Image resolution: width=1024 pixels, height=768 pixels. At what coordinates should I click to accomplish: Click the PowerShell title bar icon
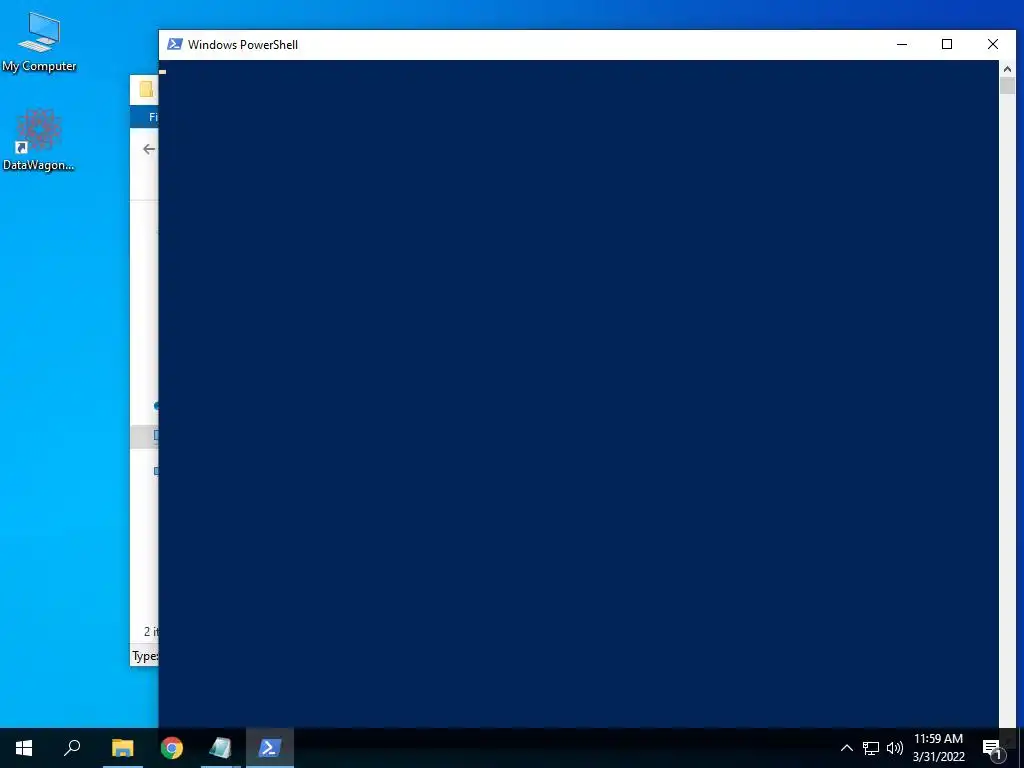tap(174, 44)
